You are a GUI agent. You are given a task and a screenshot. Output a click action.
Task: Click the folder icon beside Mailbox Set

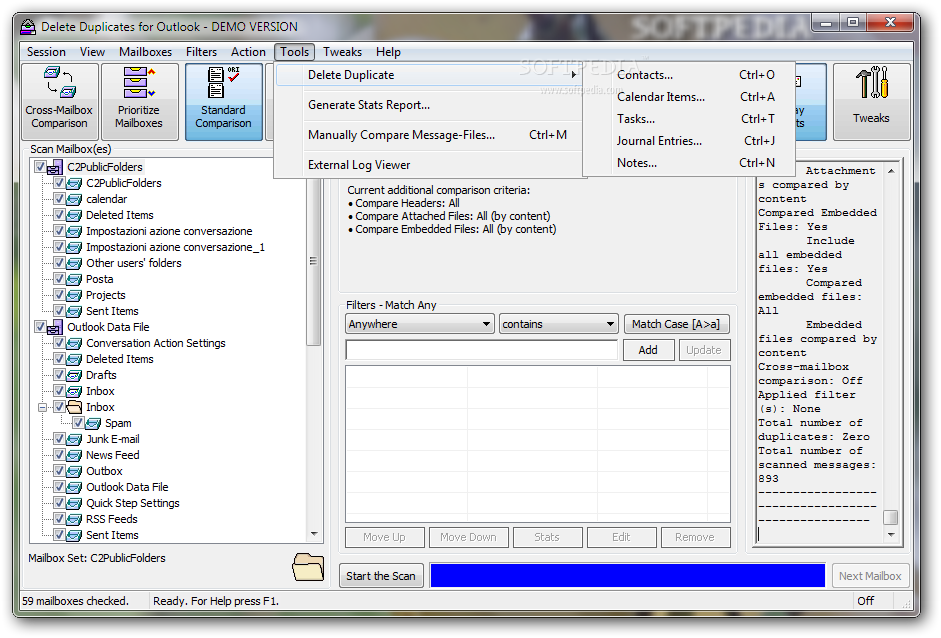(308, 567)
